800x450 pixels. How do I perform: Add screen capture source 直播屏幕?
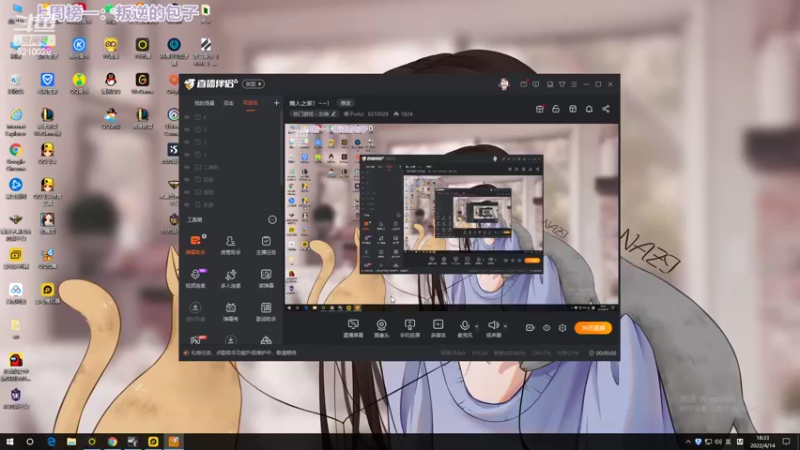(353, 328)
